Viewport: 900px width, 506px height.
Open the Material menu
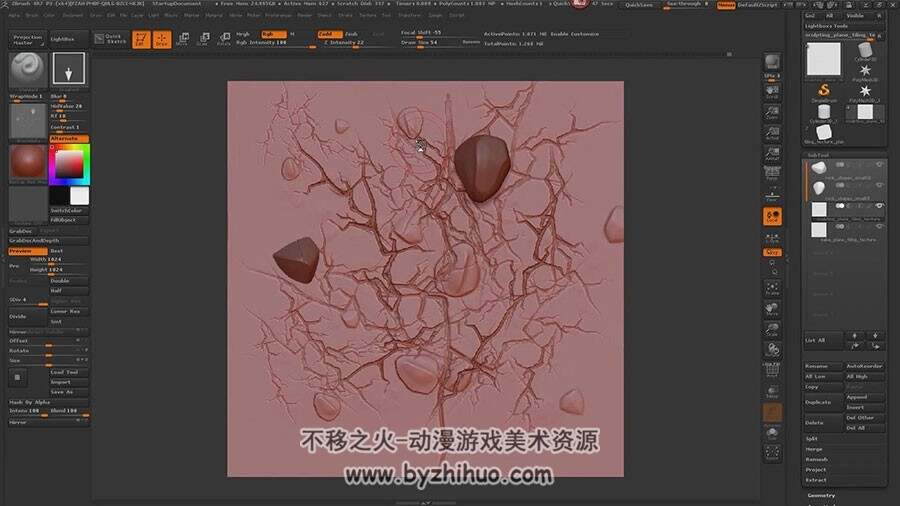click(x=214, y=15)
